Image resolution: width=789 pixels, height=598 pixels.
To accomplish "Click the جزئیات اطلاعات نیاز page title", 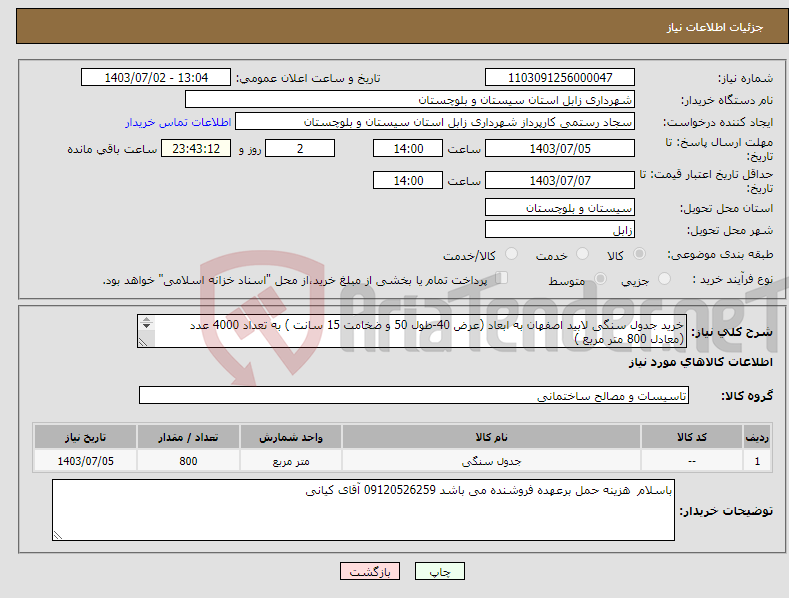I will (715, 27).
